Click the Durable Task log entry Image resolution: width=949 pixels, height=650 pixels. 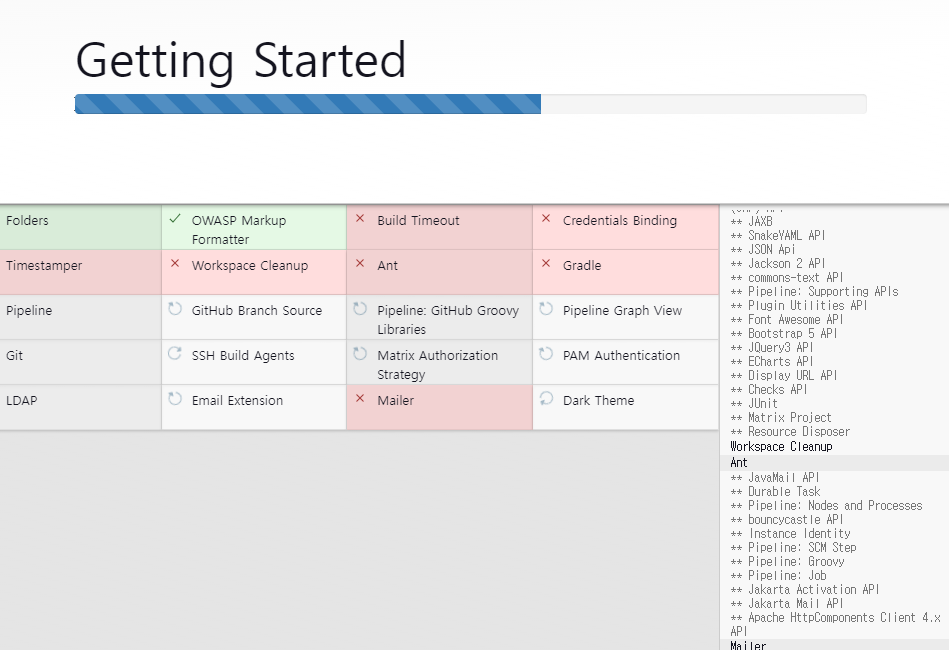(775, 491)
